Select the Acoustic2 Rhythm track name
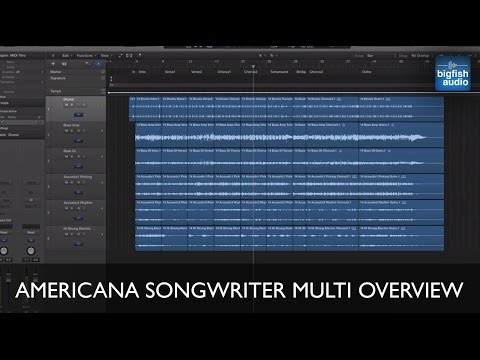This screenshot has height=360, width=480. click(x=78, y=203)
